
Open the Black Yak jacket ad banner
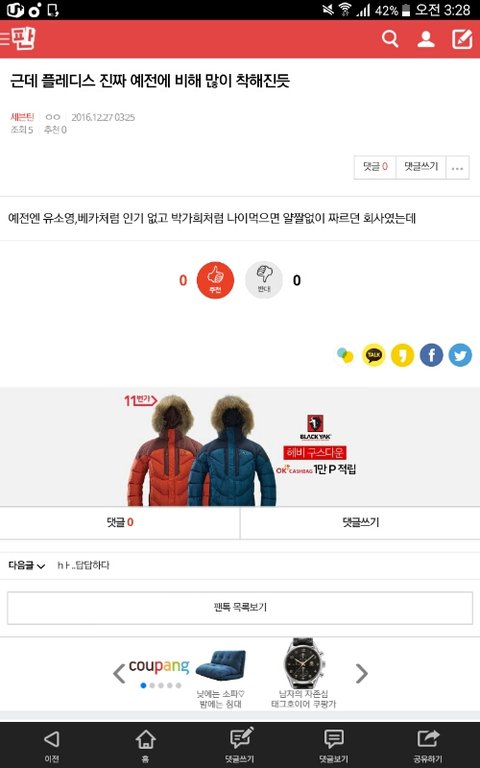240,447
